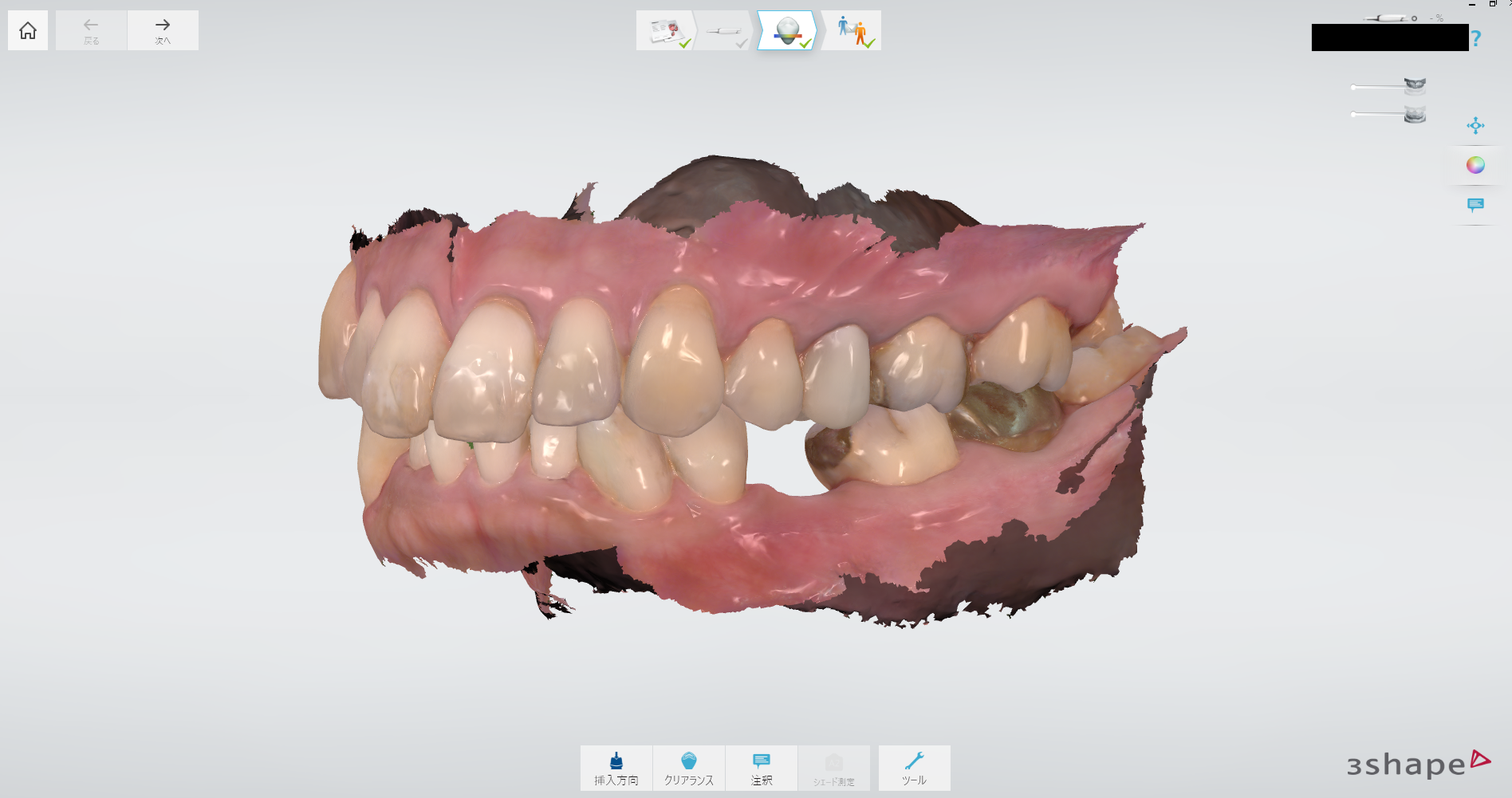1512x798 pixels.
Task: Click the 戻る back arrow button
Action: tap(91, 30)
